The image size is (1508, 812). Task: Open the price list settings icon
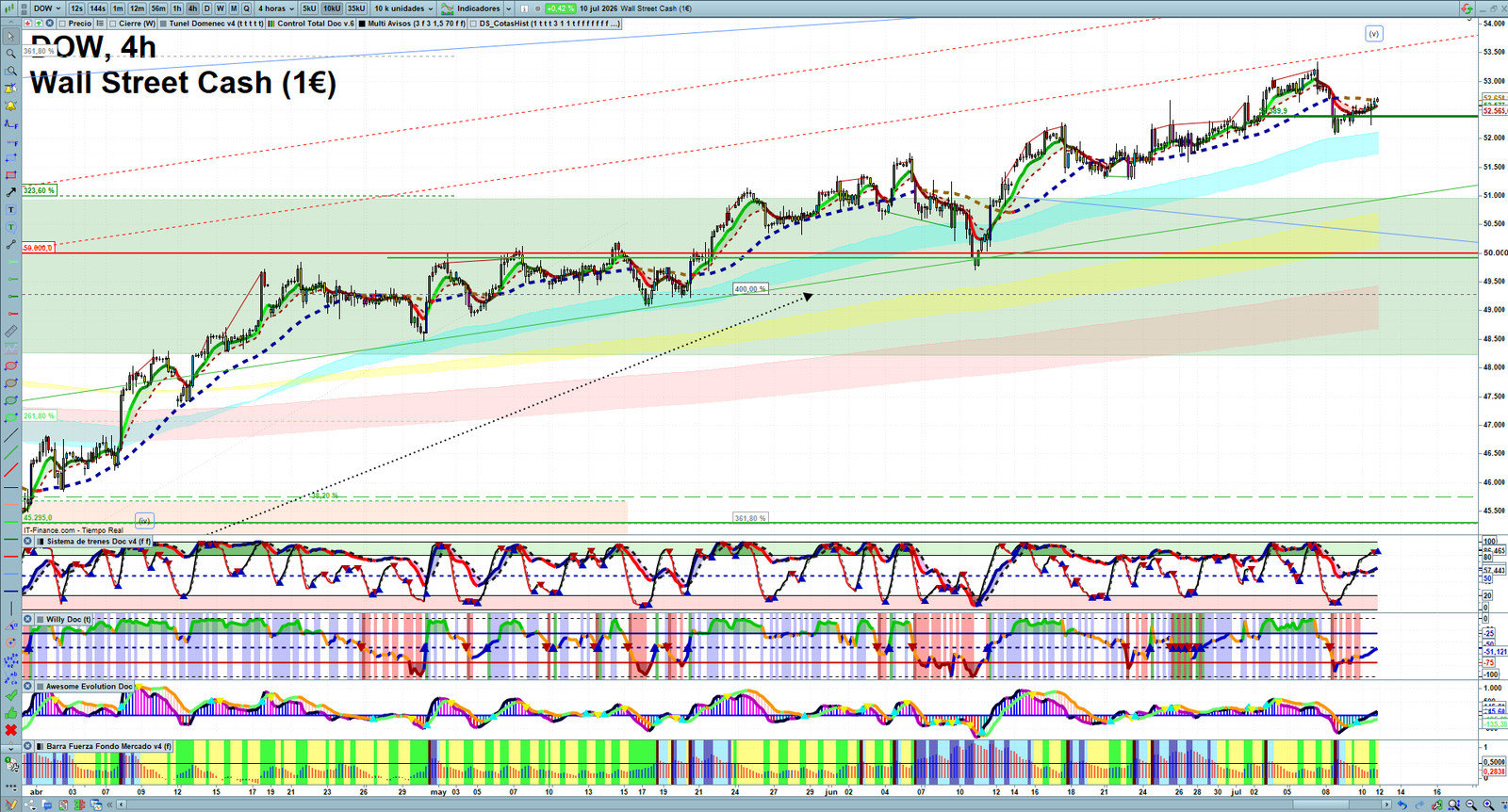(x=100, y=24)
